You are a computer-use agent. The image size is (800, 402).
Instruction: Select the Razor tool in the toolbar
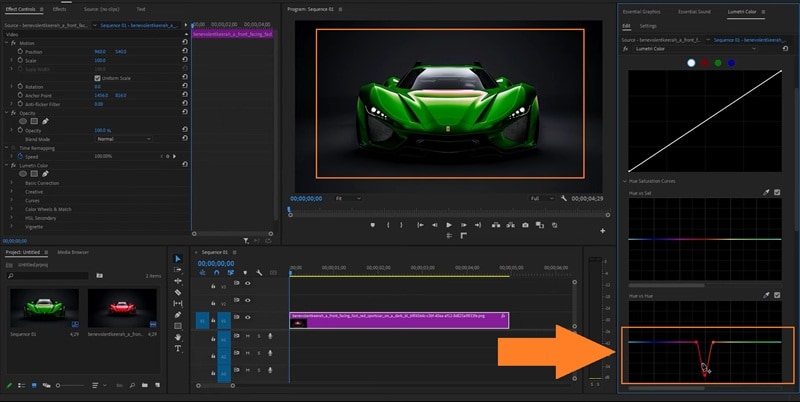[x=178, y=292]
